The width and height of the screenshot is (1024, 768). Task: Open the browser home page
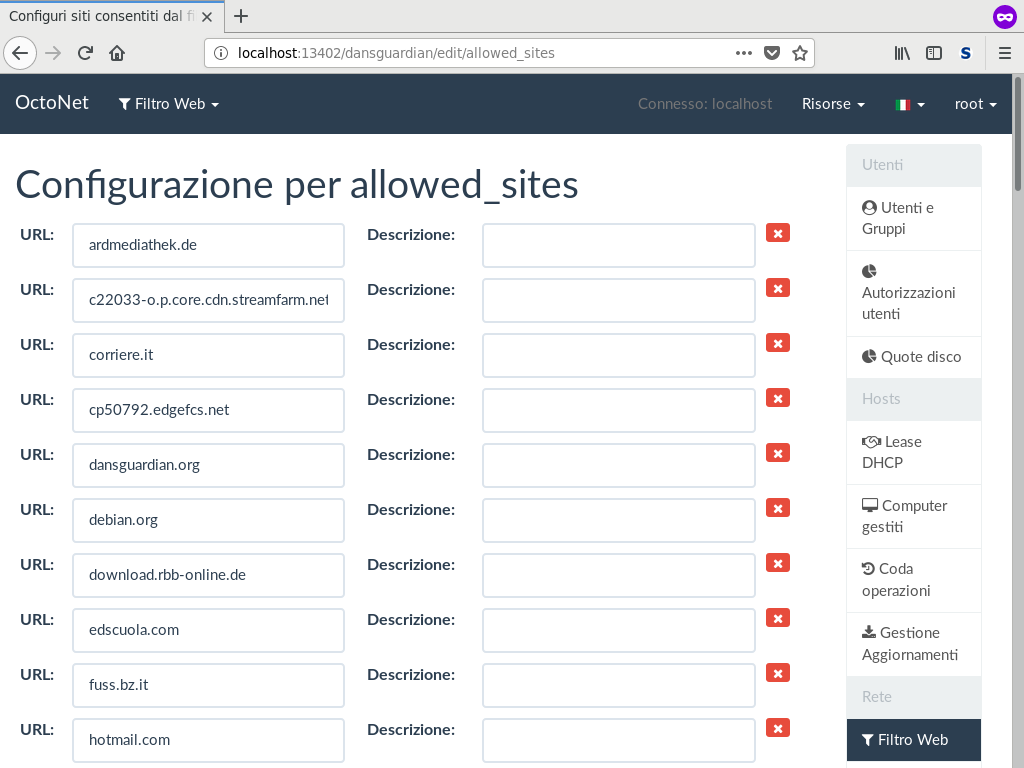pyautogui.click(x=117, y=53)
